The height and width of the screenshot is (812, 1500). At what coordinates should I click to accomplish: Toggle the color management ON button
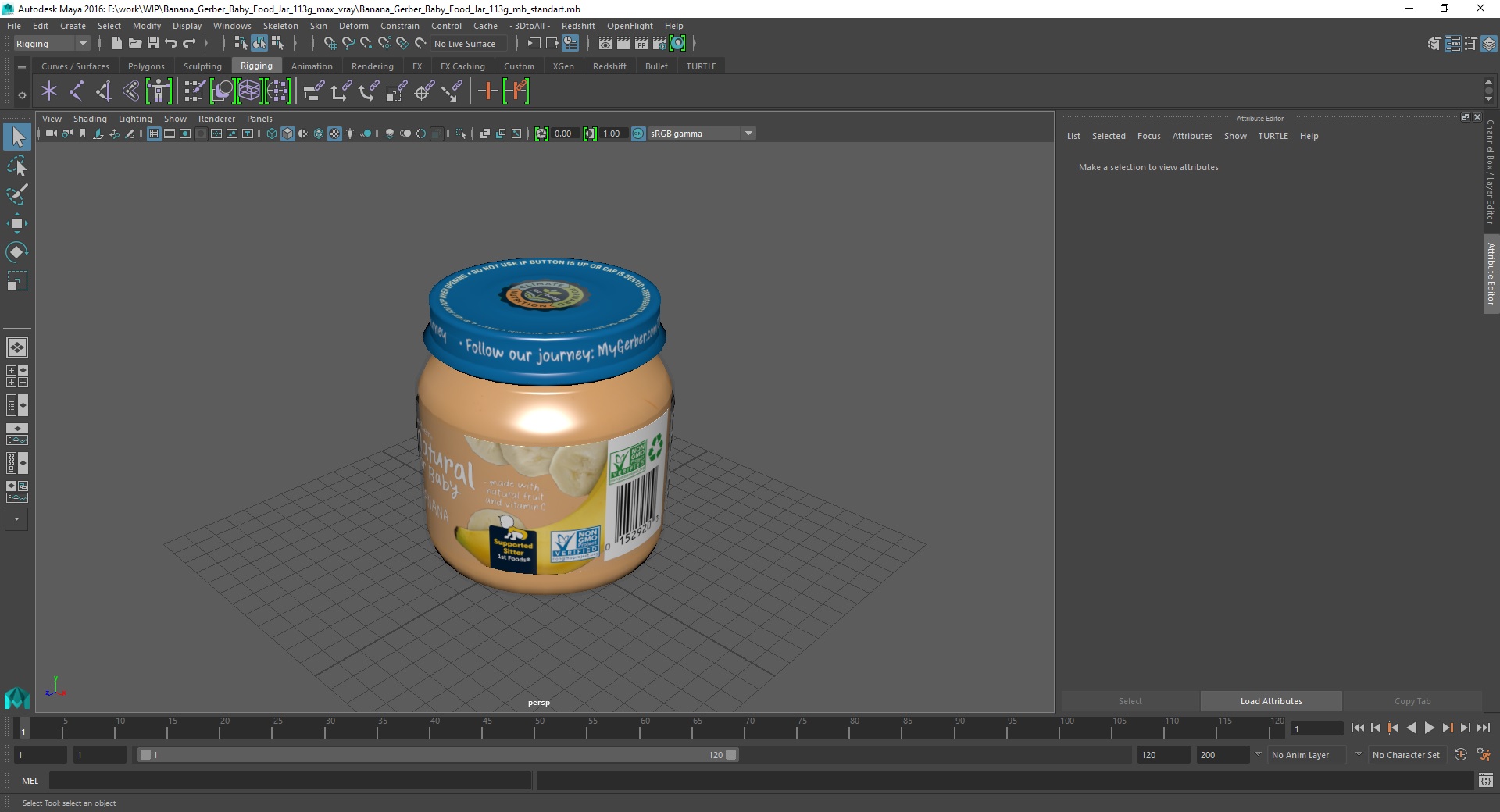pyautogui.click(x=638, y=134)
